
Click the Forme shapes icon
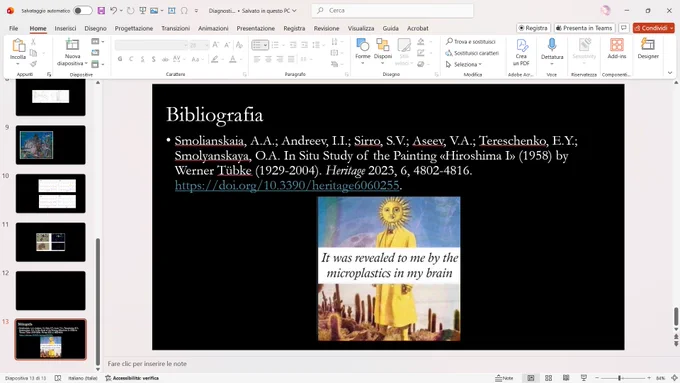363,45
